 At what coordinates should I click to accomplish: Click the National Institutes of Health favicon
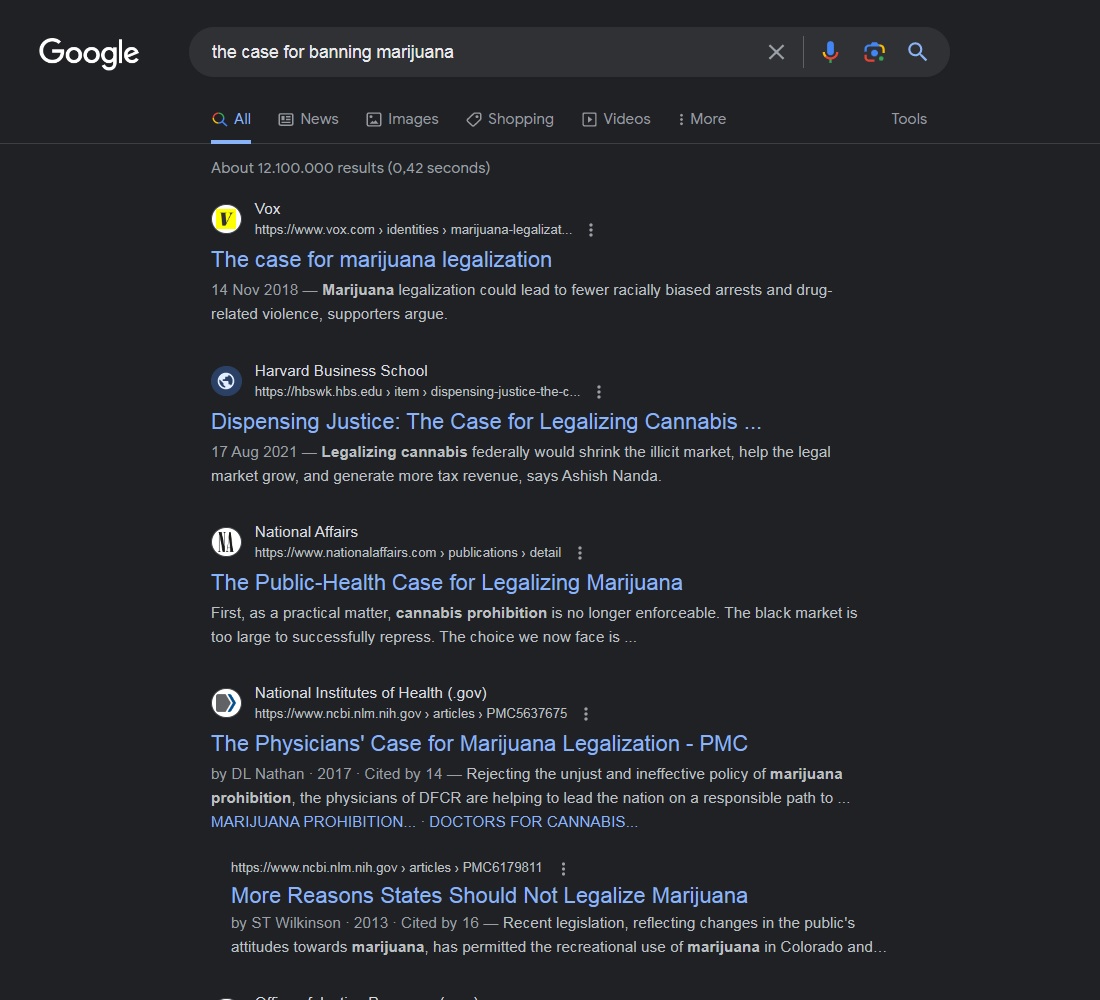(227, 703)
